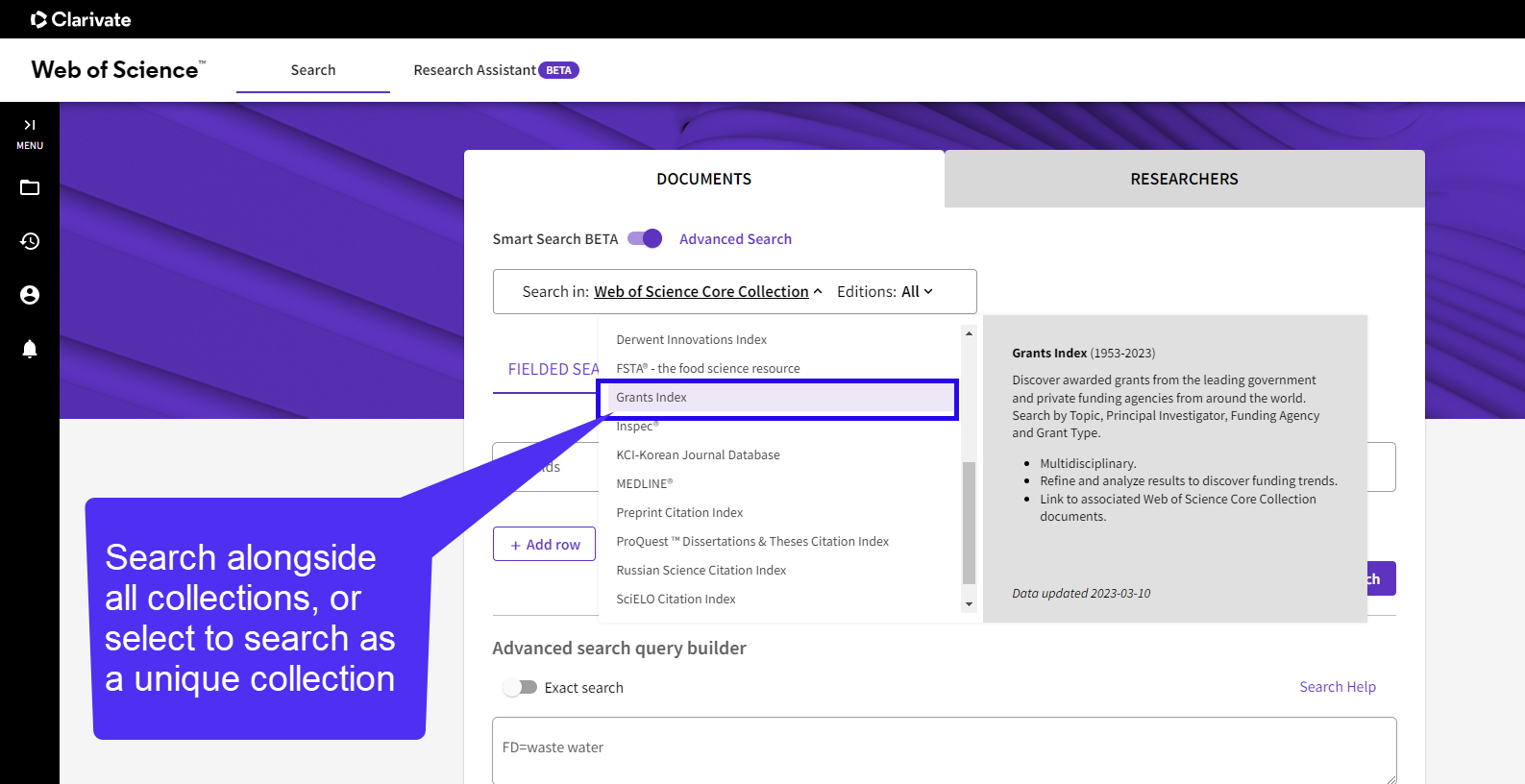1525x784 pixels.
Task: Open search history clock icon
Action: pos(30,241)
